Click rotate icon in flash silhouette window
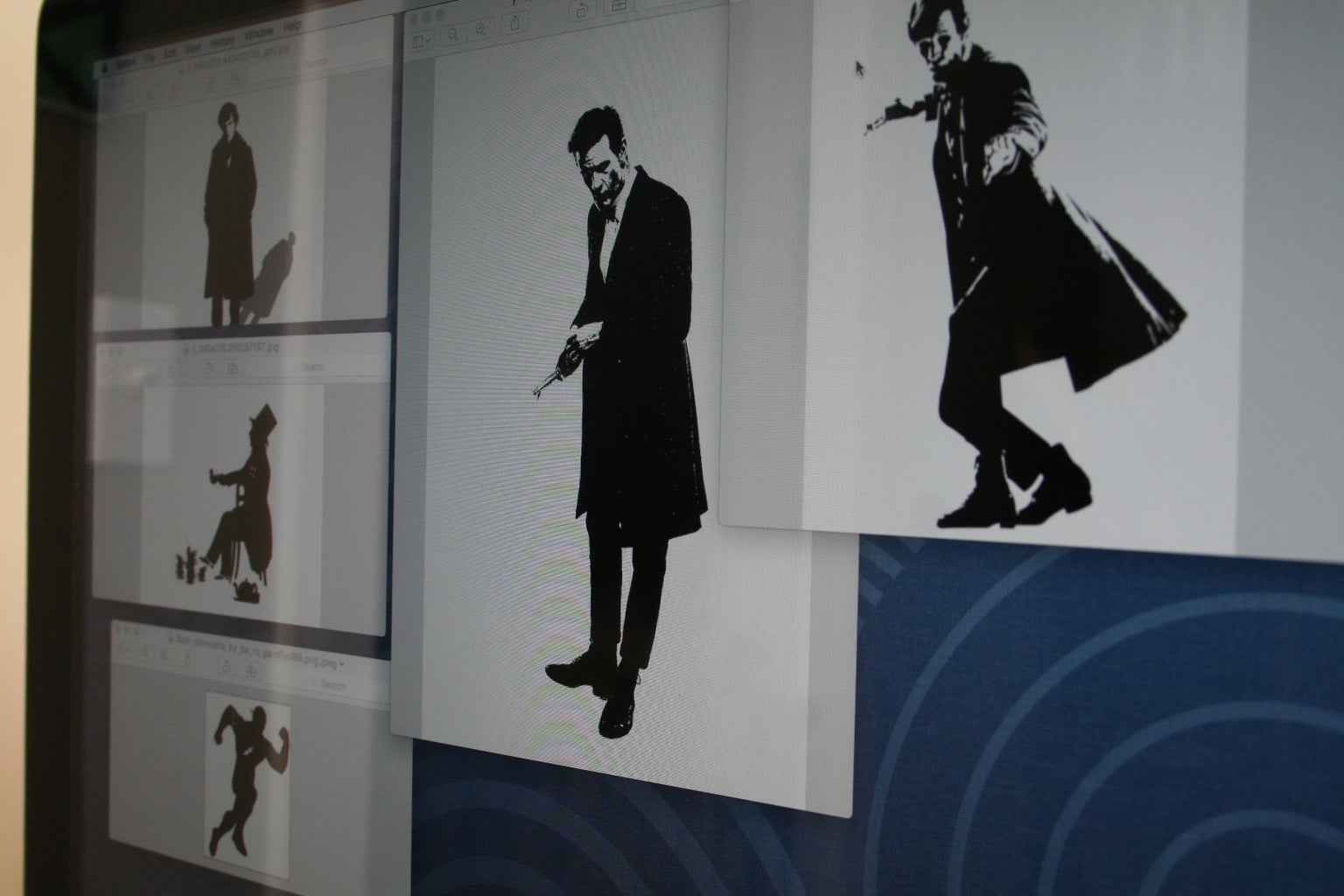The image size is (1344, 896). [226, 669]
